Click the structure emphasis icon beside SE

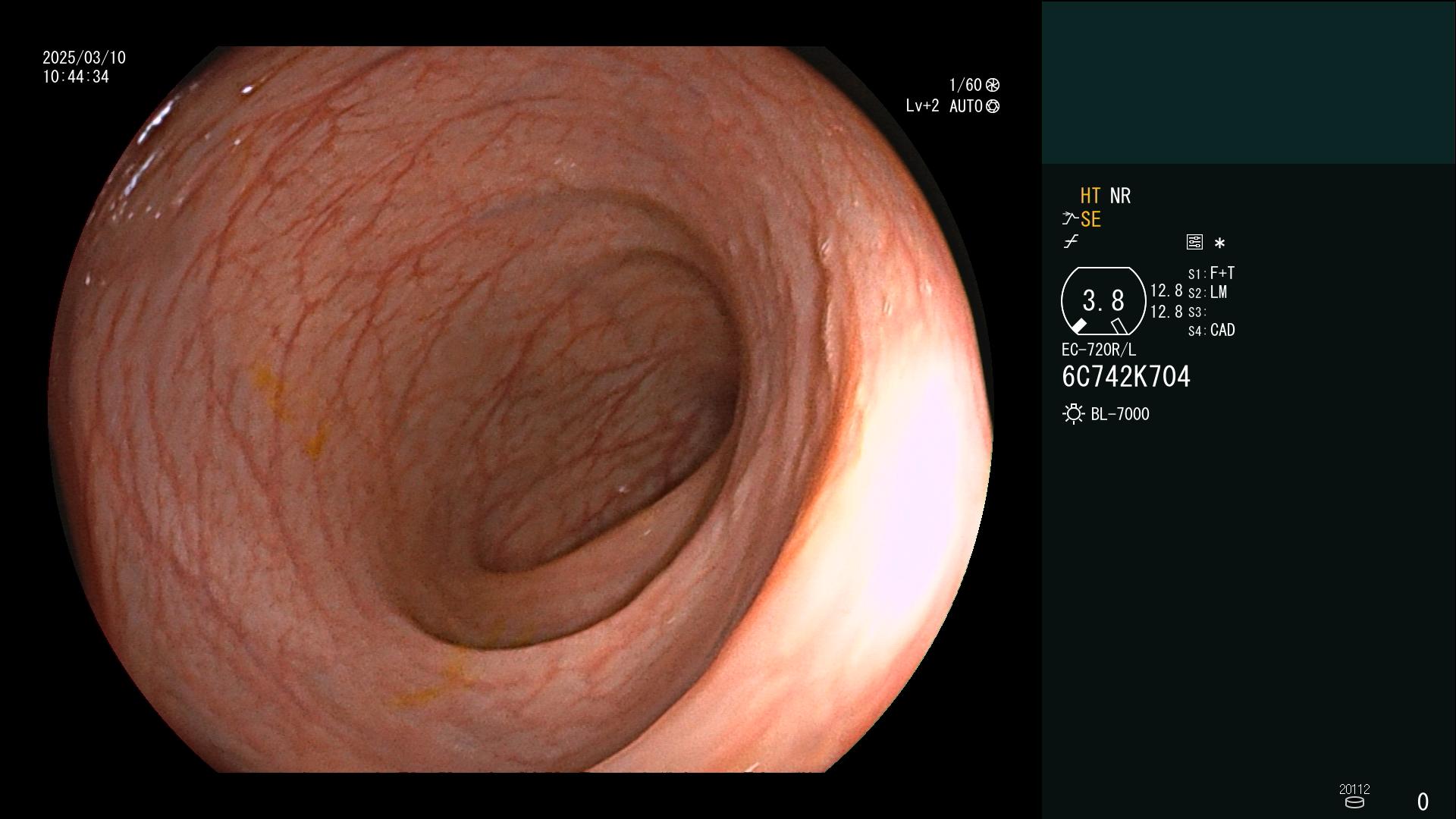coord(1070,219)
